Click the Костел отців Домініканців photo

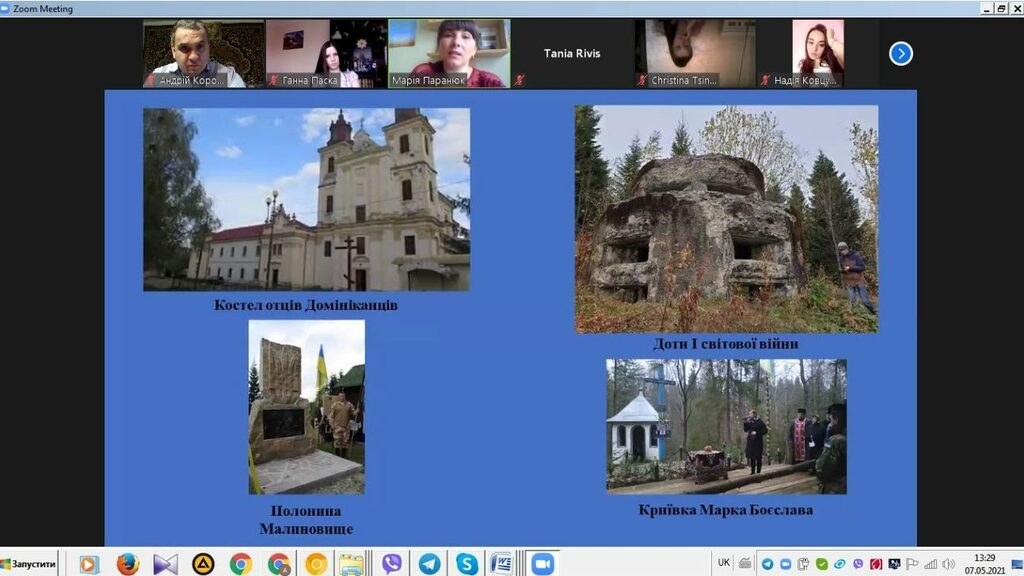point(306,199)
